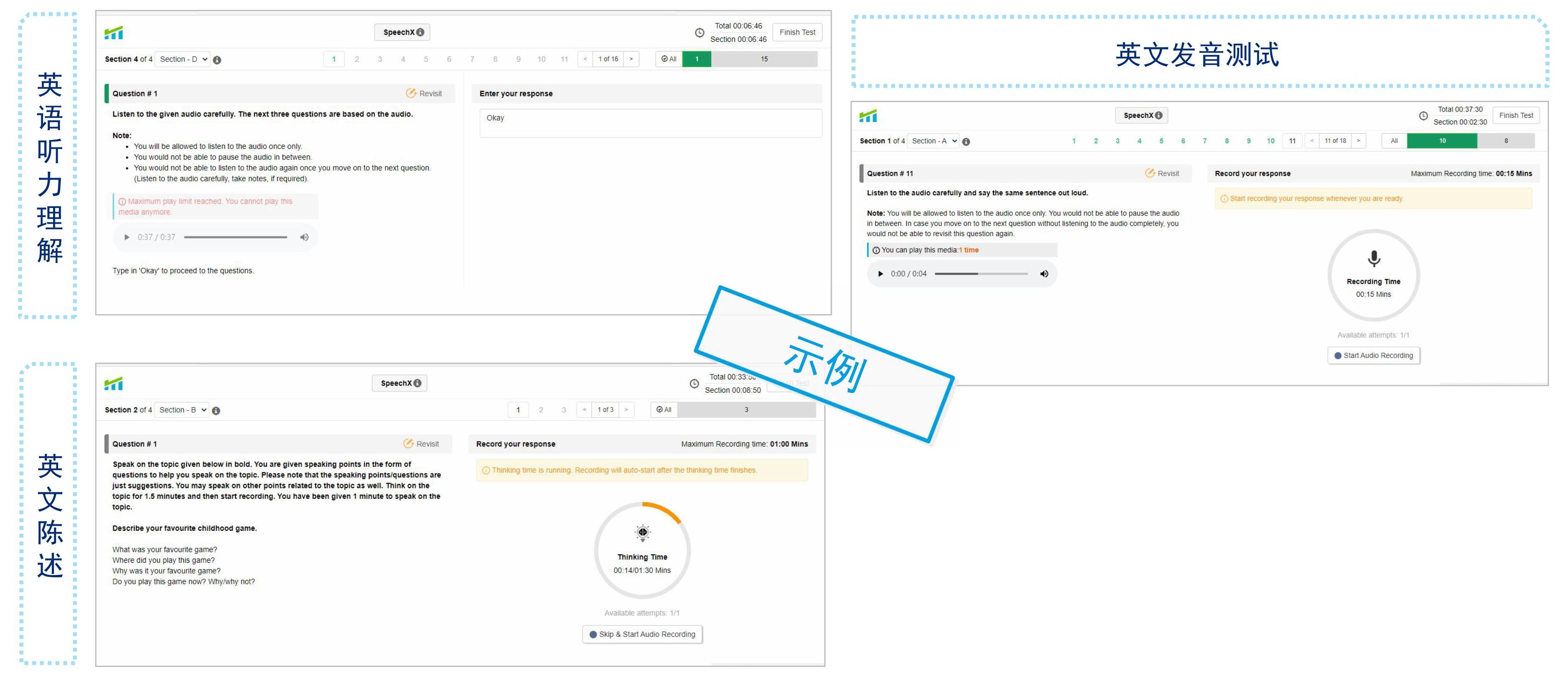
Task: Go to question 5 in the Section D navigation
Action: tap(426, 59)
